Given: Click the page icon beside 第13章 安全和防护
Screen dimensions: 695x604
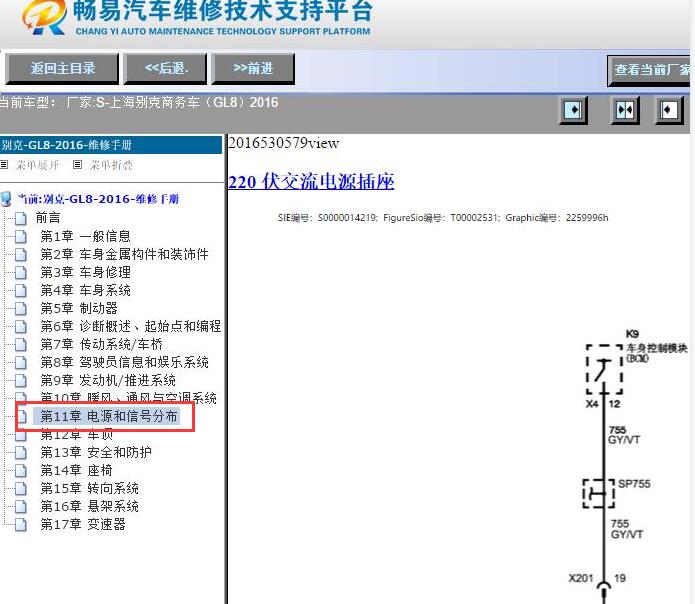Looking at the screenshot, I should [x=21, y=452].
